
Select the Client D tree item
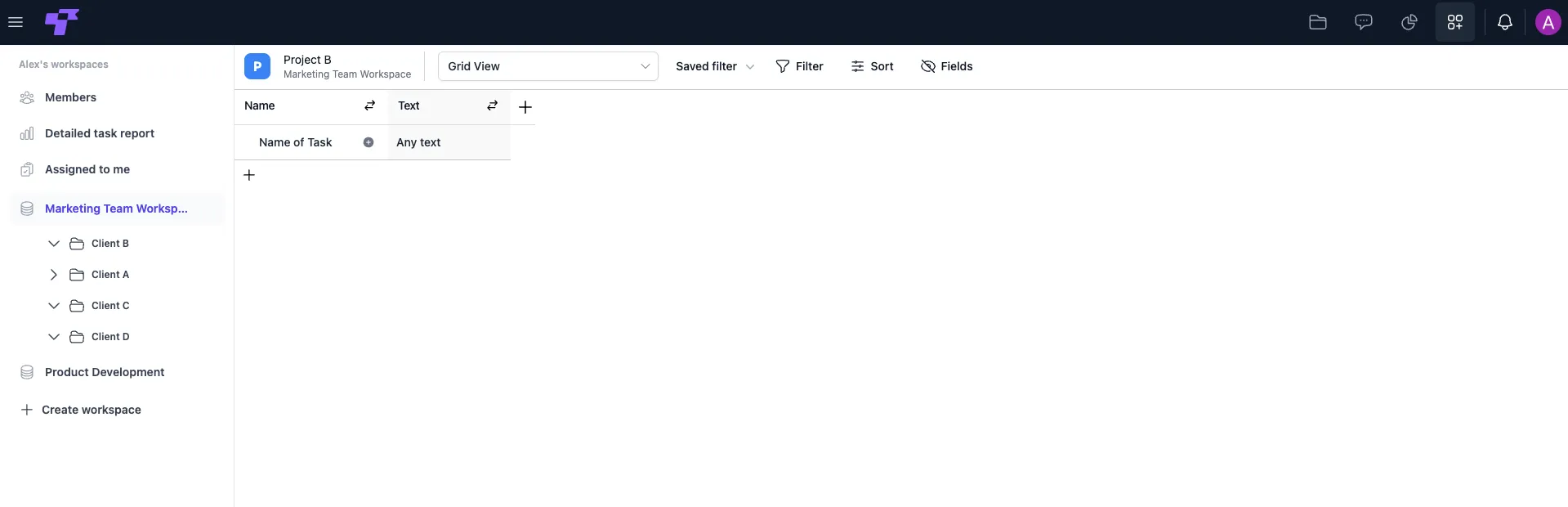pos(110,337)
